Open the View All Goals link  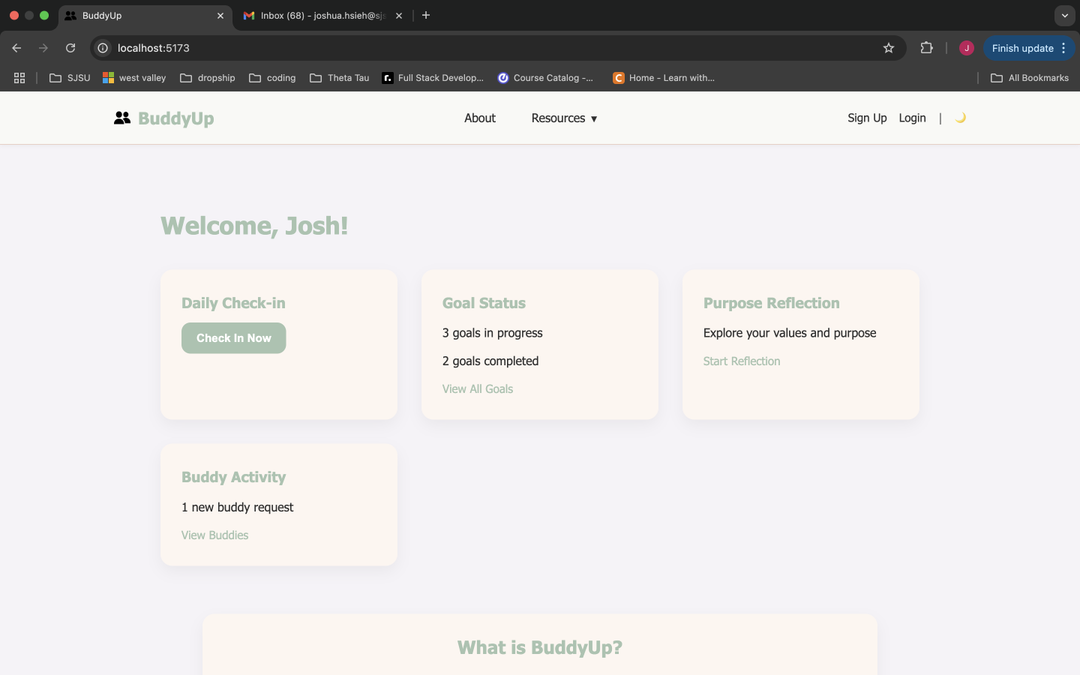tap(477, 389)
